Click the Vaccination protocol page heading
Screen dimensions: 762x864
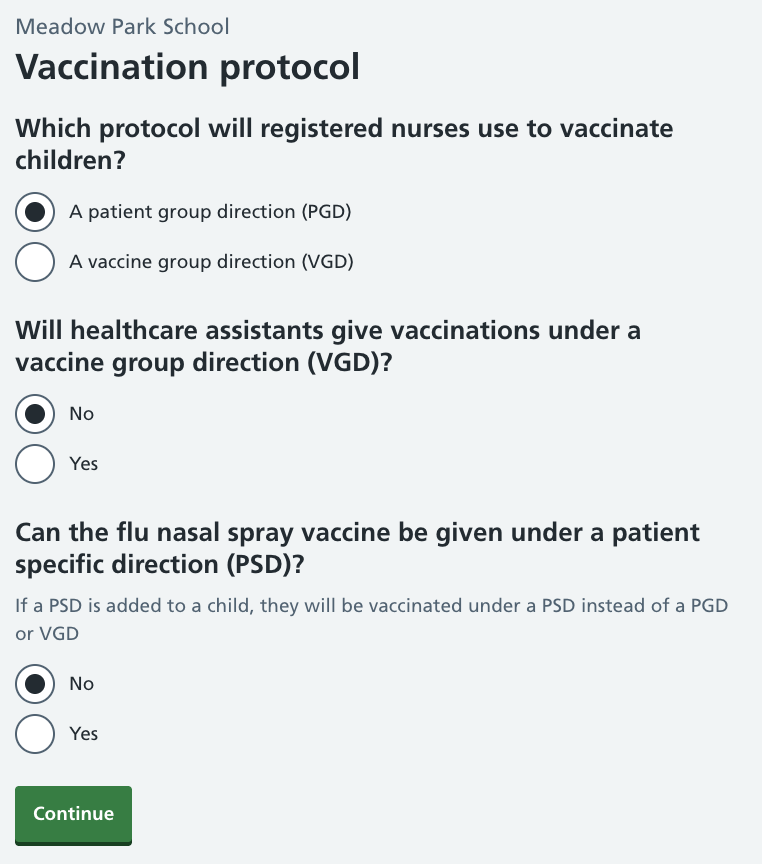pyautogui.click(x=187, y=67)
